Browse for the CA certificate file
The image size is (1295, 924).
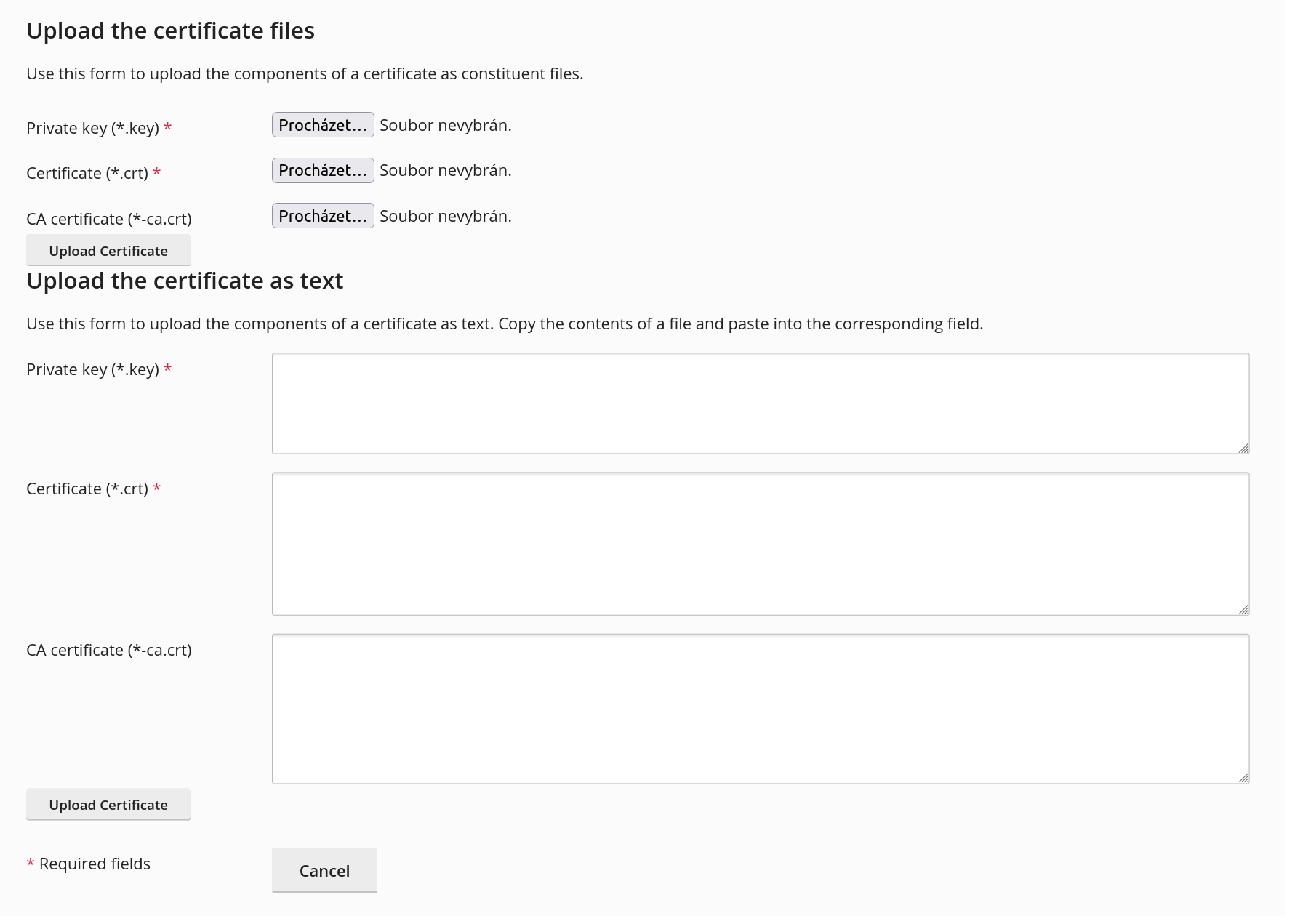pyautogui.click(x=323, y=216)
